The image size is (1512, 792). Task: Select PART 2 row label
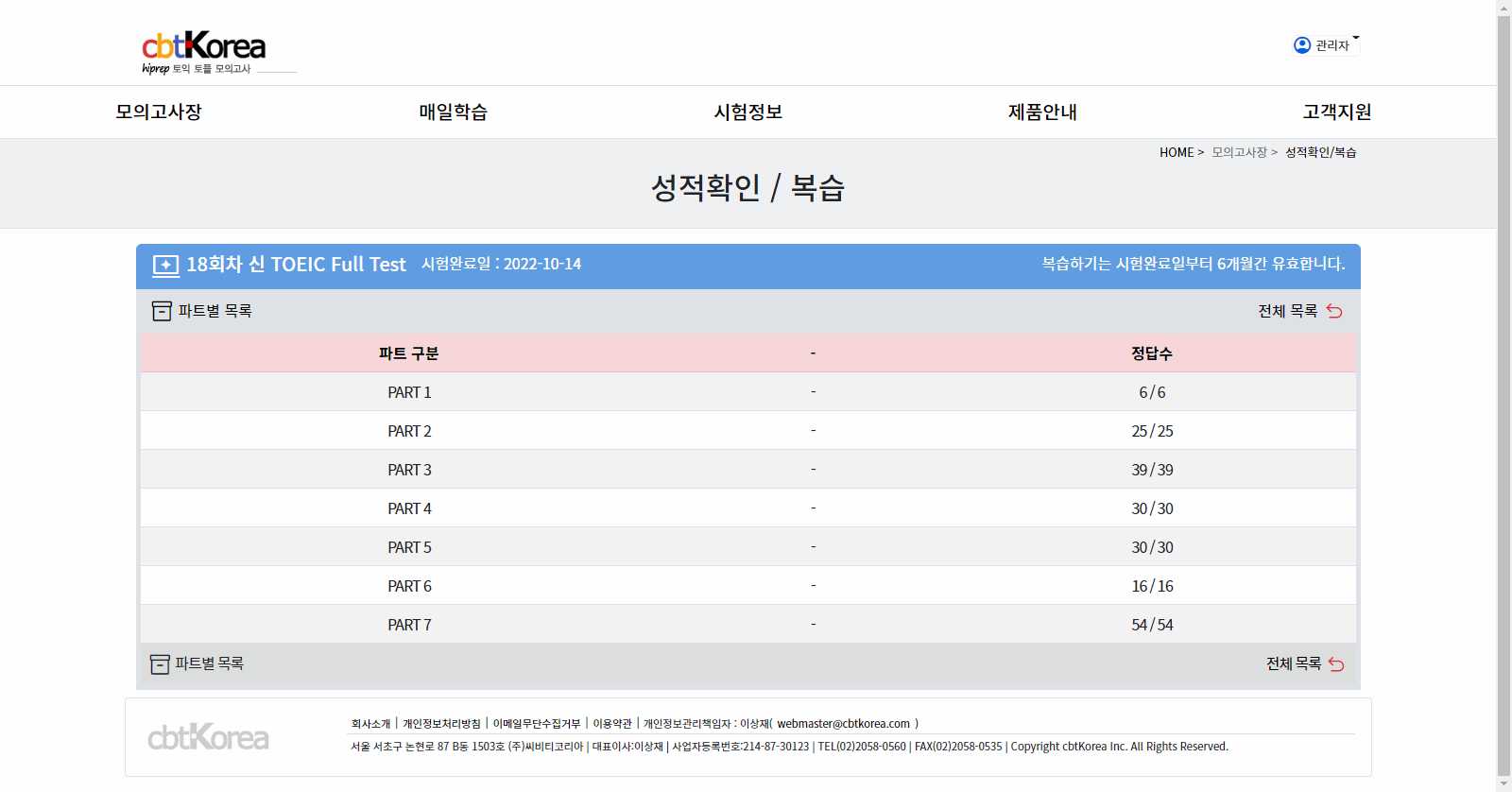[x=409, y=431]
